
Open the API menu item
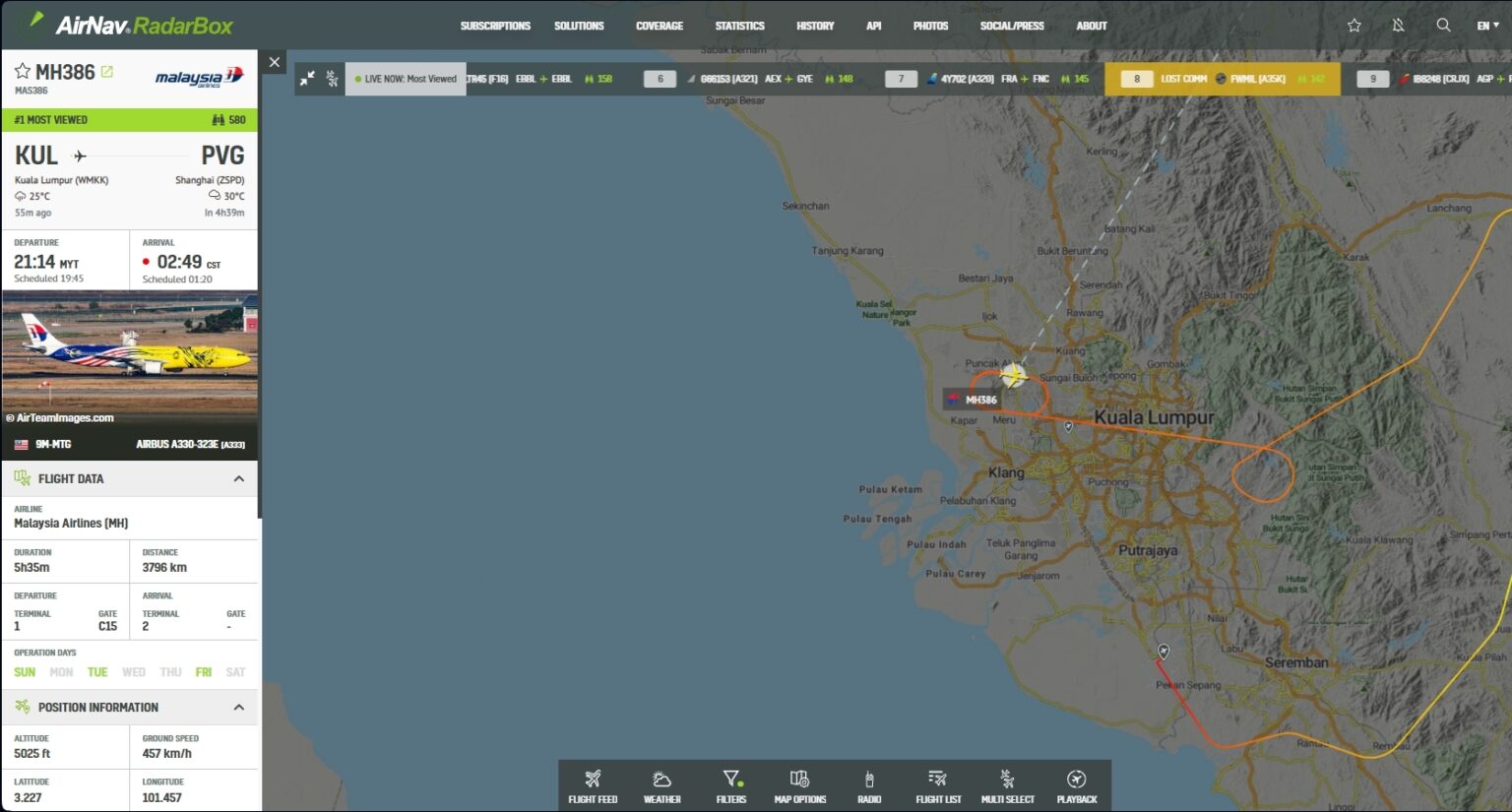873,26
